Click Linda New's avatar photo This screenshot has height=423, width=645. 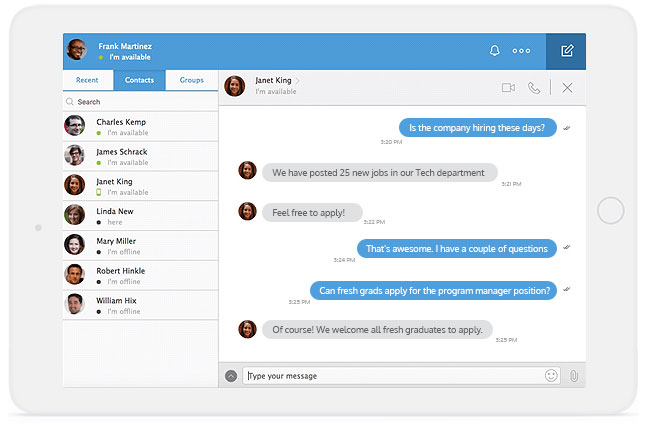(x=74, y=214)
